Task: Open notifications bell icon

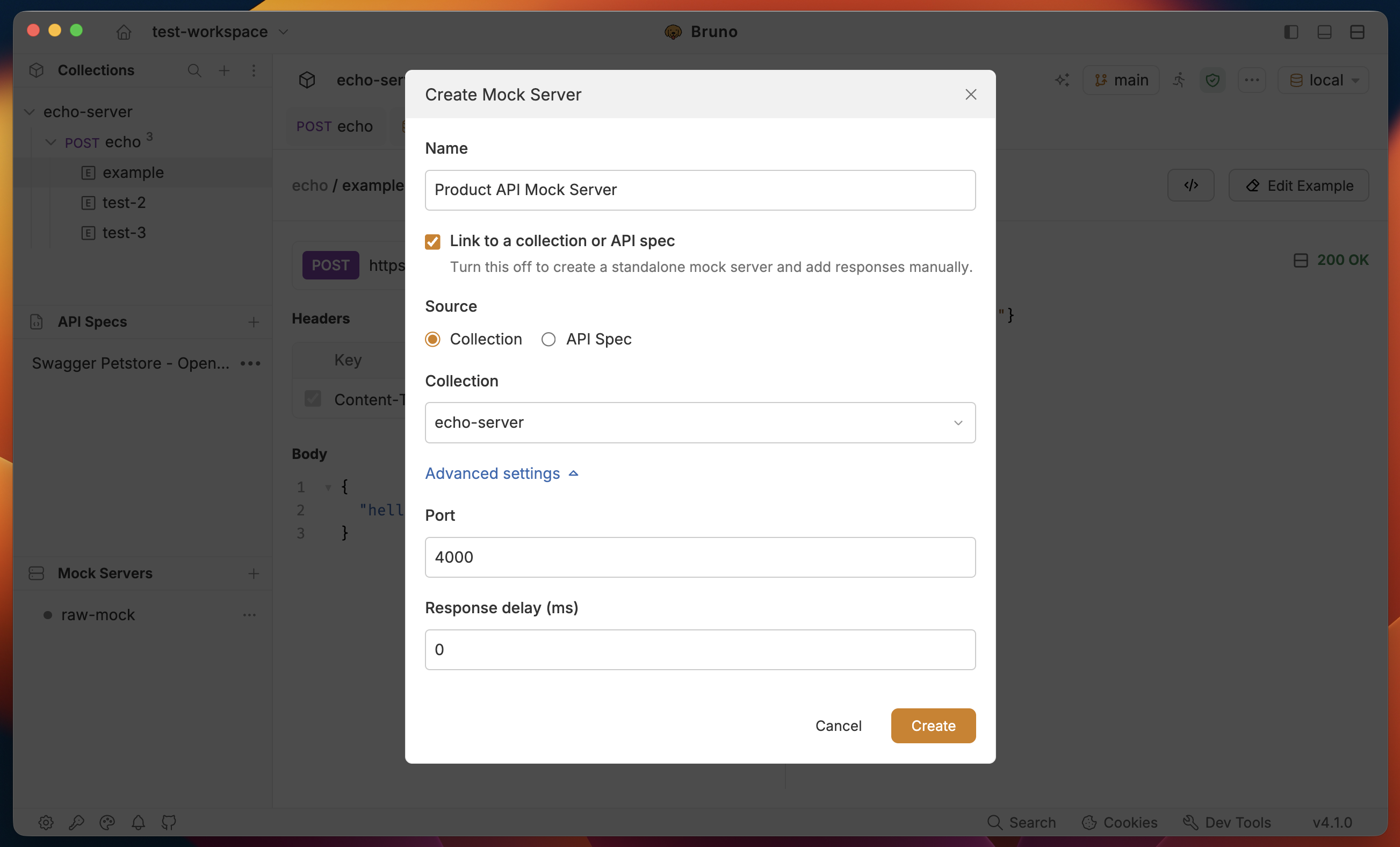Action: pos(138,823)
